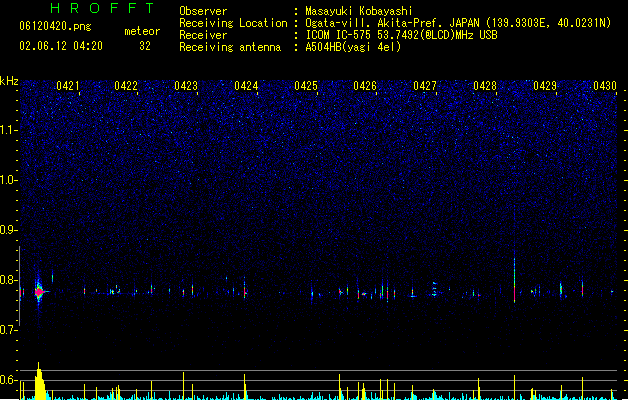Screen dimensions: 629x400
Task: Click the 0422 time marker
Action: click(126, 86)
